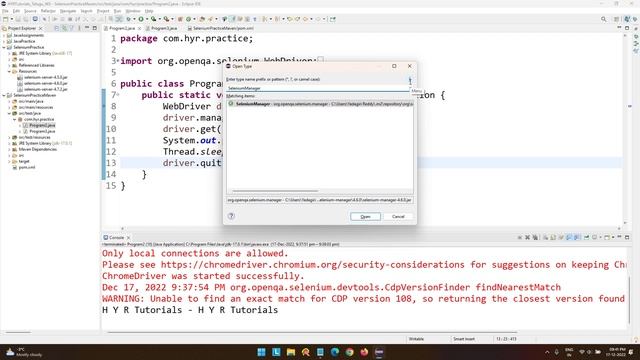The image size is (640, 360).
Task: Expand the Maven Dependencies node
Action: point(9,149)
